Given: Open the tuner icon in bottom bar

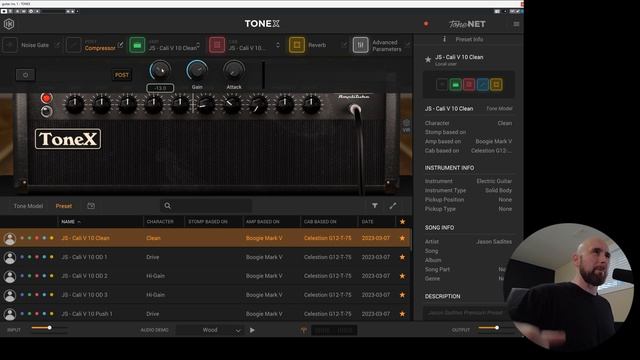Looking at the screenshot, I should click(x=304, y=330).
